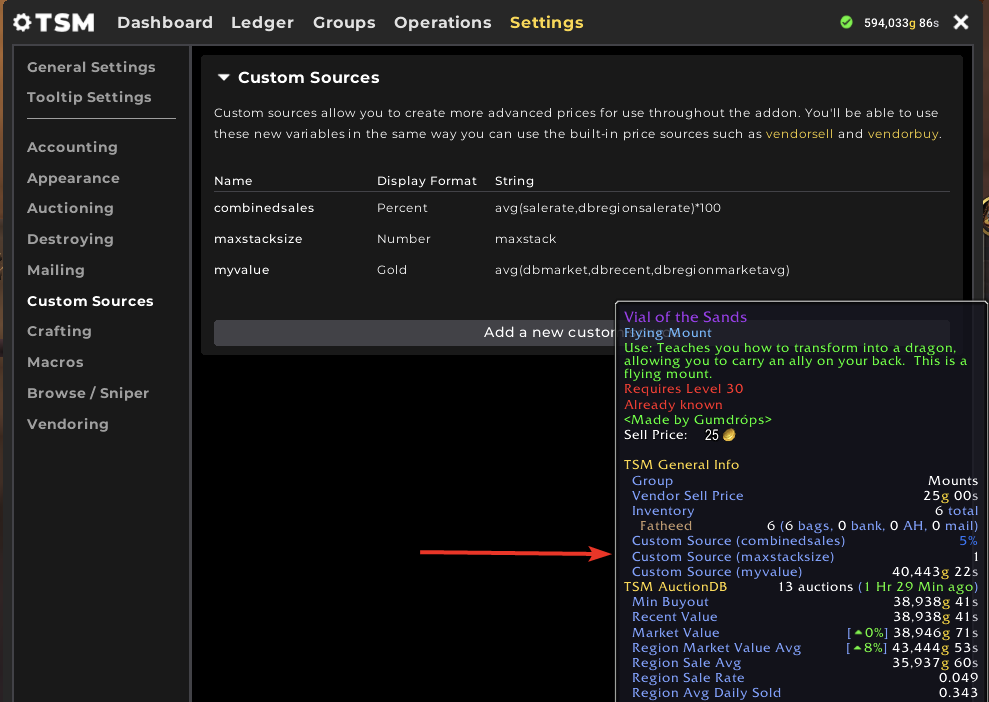Screen dimensions: 989x702
Task: Click the avg(dbmarket,dbrecent,dbregionmarketavg) string
Action: coord(642,270)
